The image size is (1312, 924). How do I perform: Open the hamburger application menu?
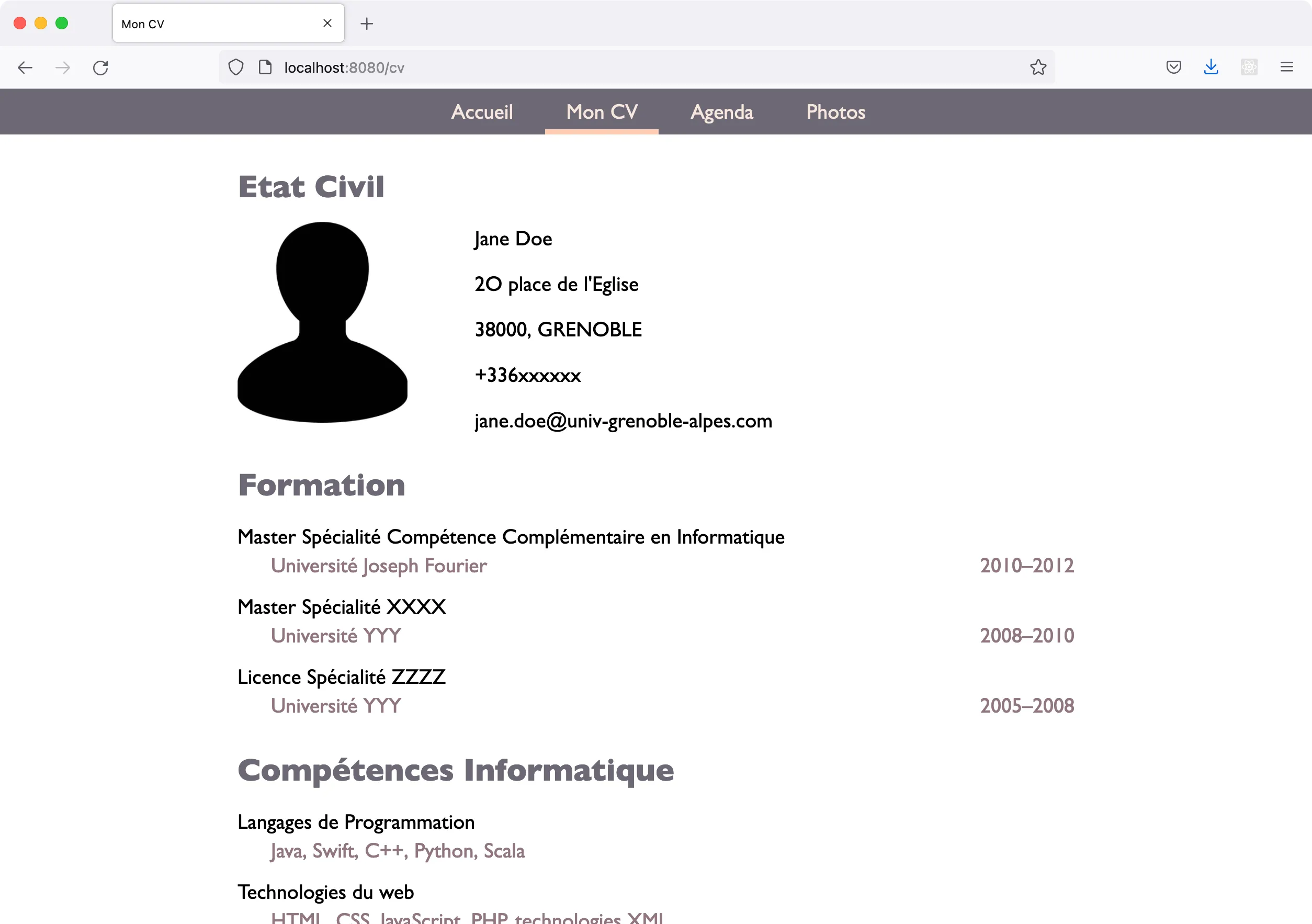(1286, 67)
